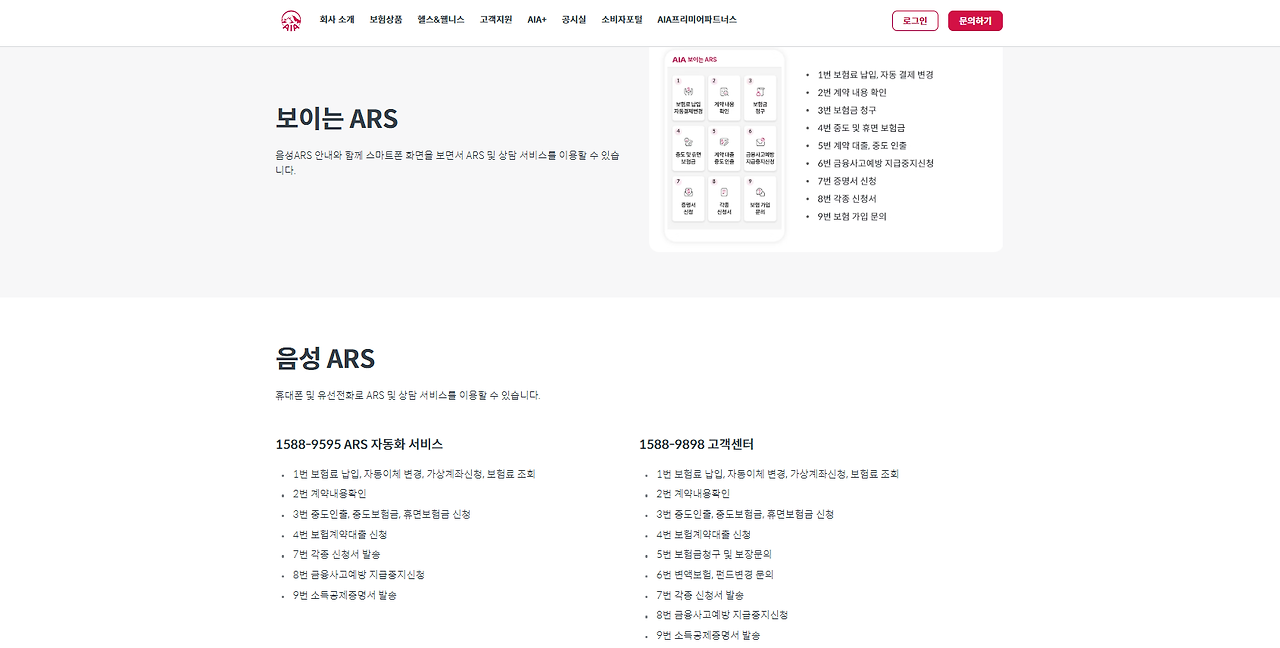Click tile 9 보험 가입 문의 in phone mockup

760,199
